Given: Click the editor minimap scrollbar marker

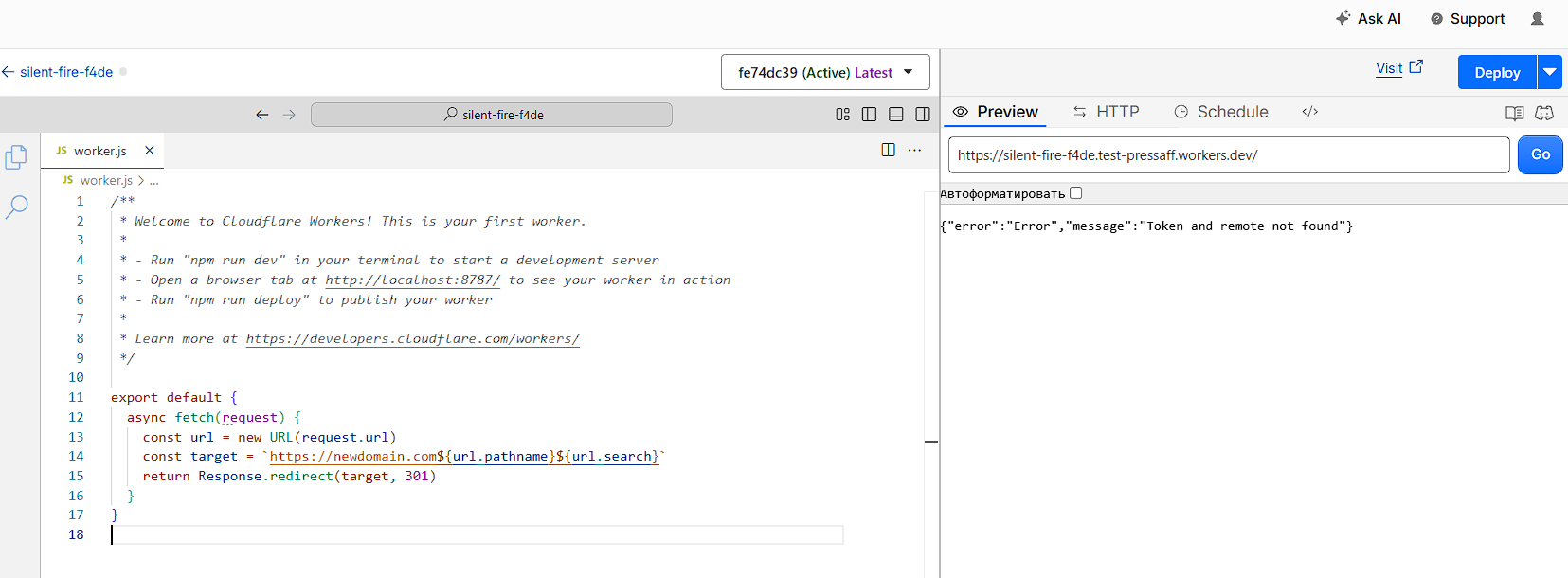Looking at the screenshot, I should pos(931,442).
